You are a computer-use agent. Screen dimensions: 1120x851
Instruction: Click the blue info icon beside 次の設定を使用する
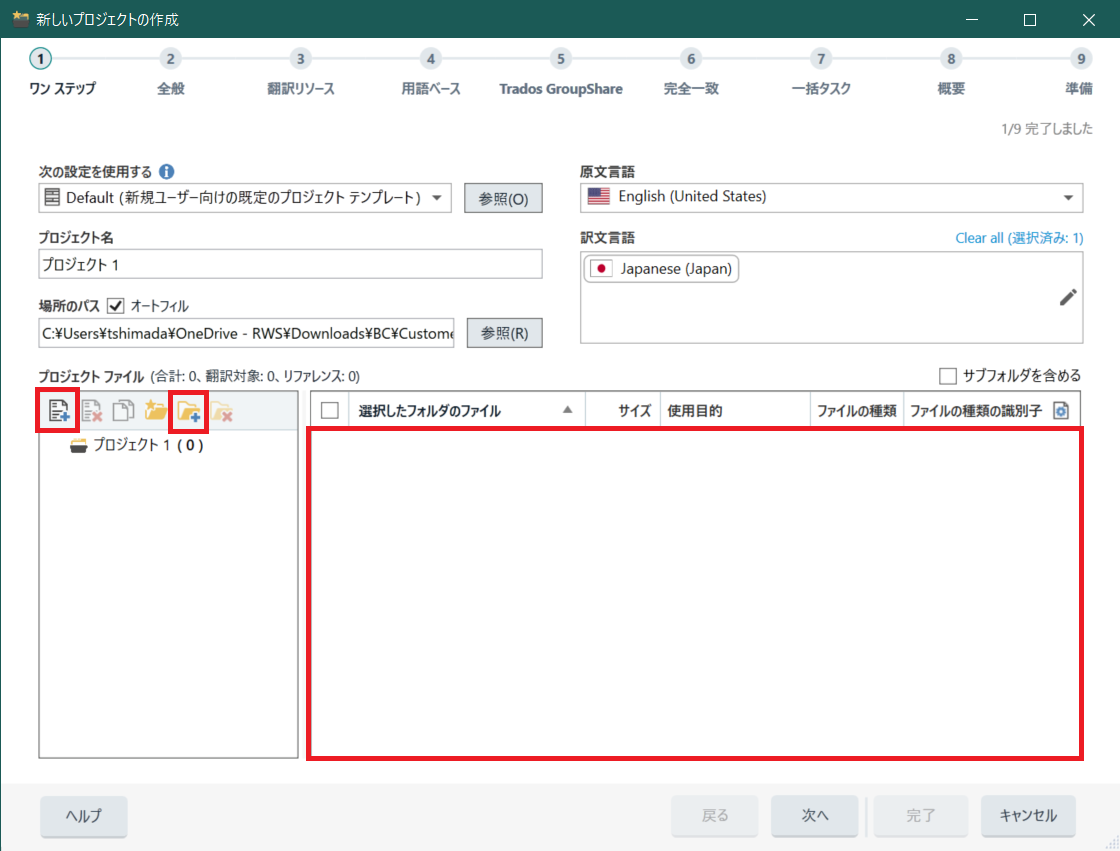(x=167, y=171)
